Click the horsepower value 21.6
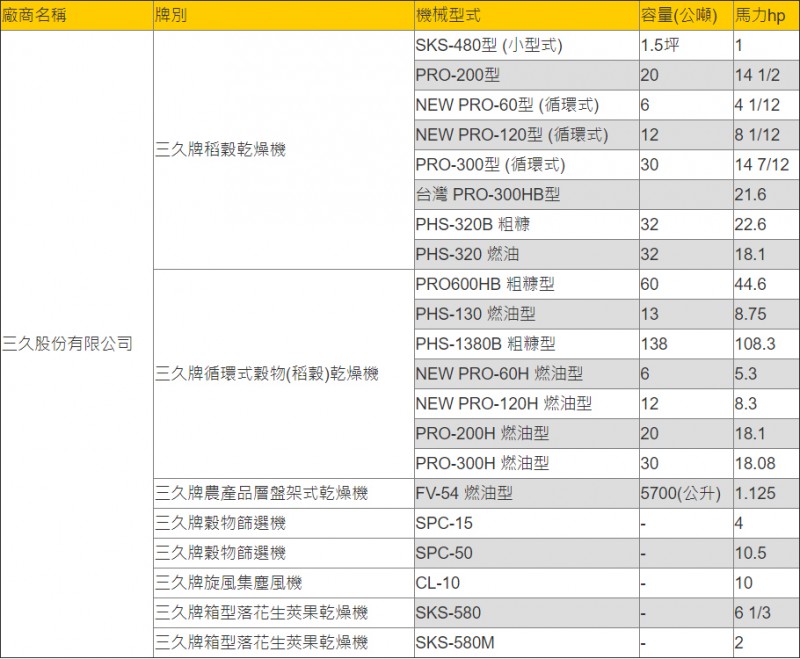 (766, 195)
